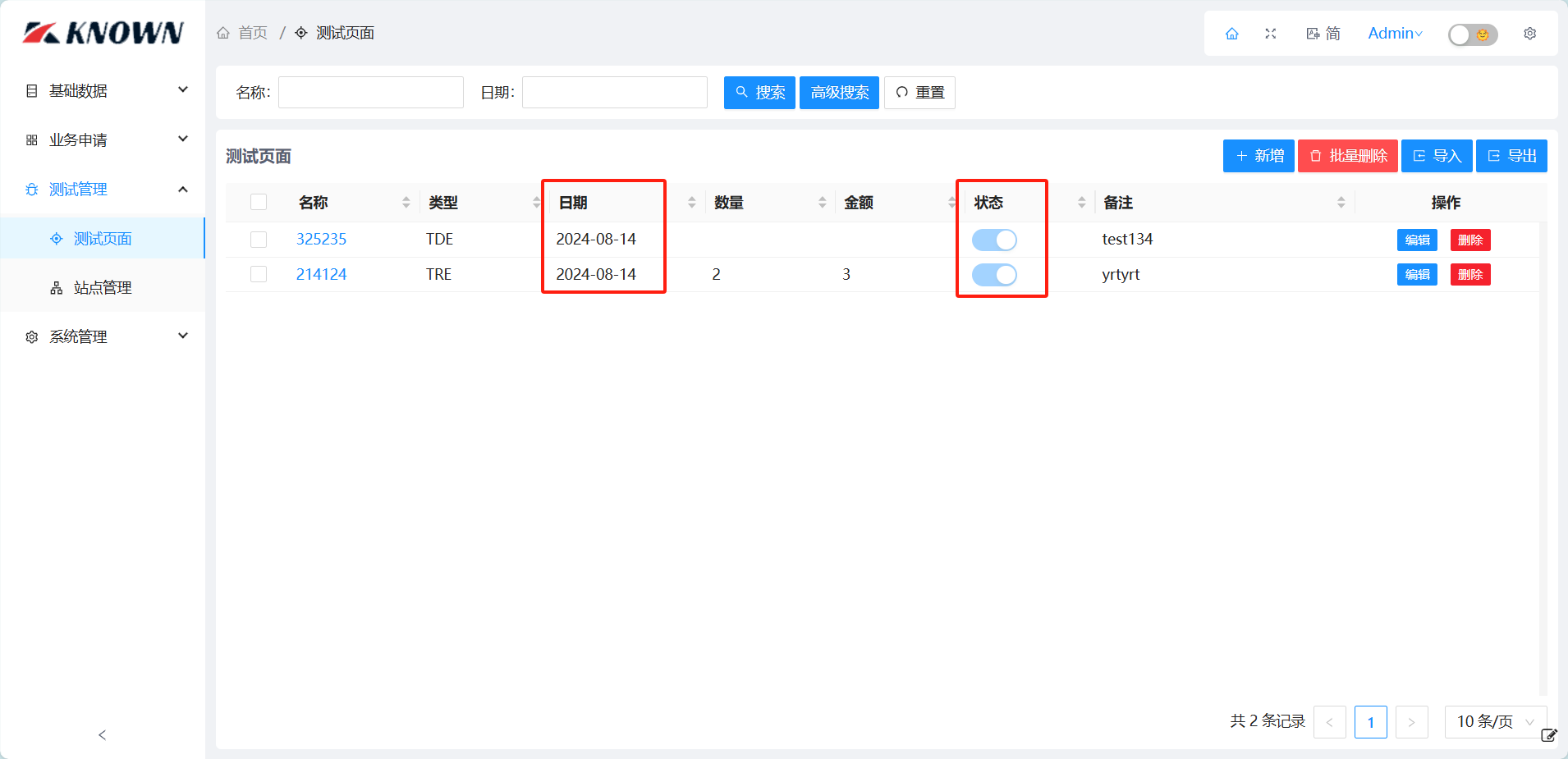Screen dimensions: 1568x759
Task: Click the previous page arrow
Action: point(1330,722)
